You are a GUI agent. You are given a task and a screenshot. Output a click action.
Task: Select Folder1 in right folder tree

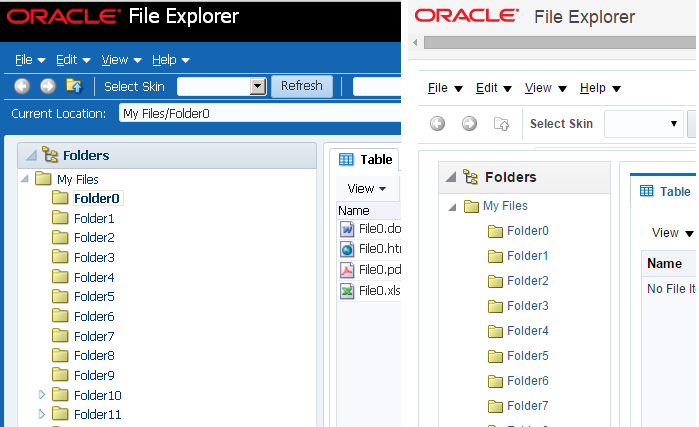528,256
